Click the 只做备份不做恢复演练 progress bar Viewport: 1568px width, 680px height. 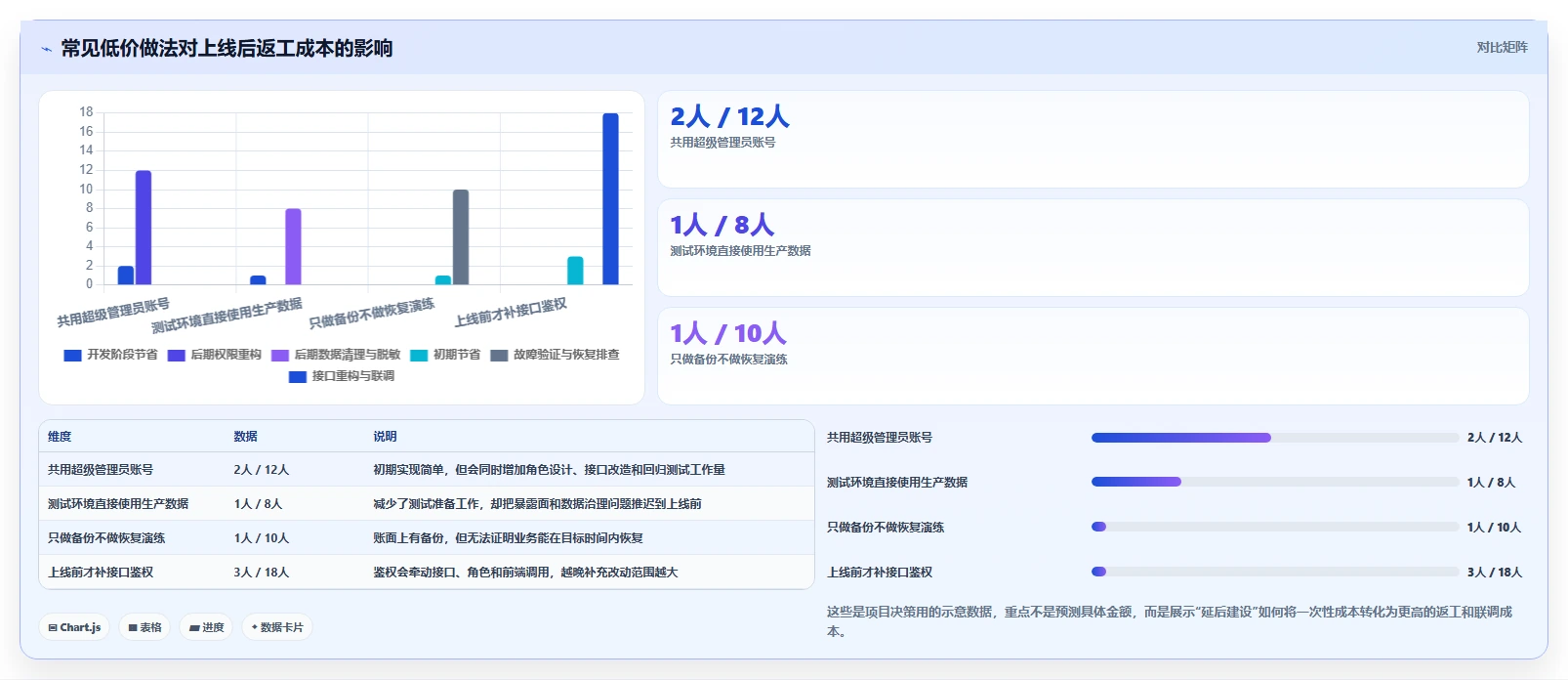tap(1275, 527)
